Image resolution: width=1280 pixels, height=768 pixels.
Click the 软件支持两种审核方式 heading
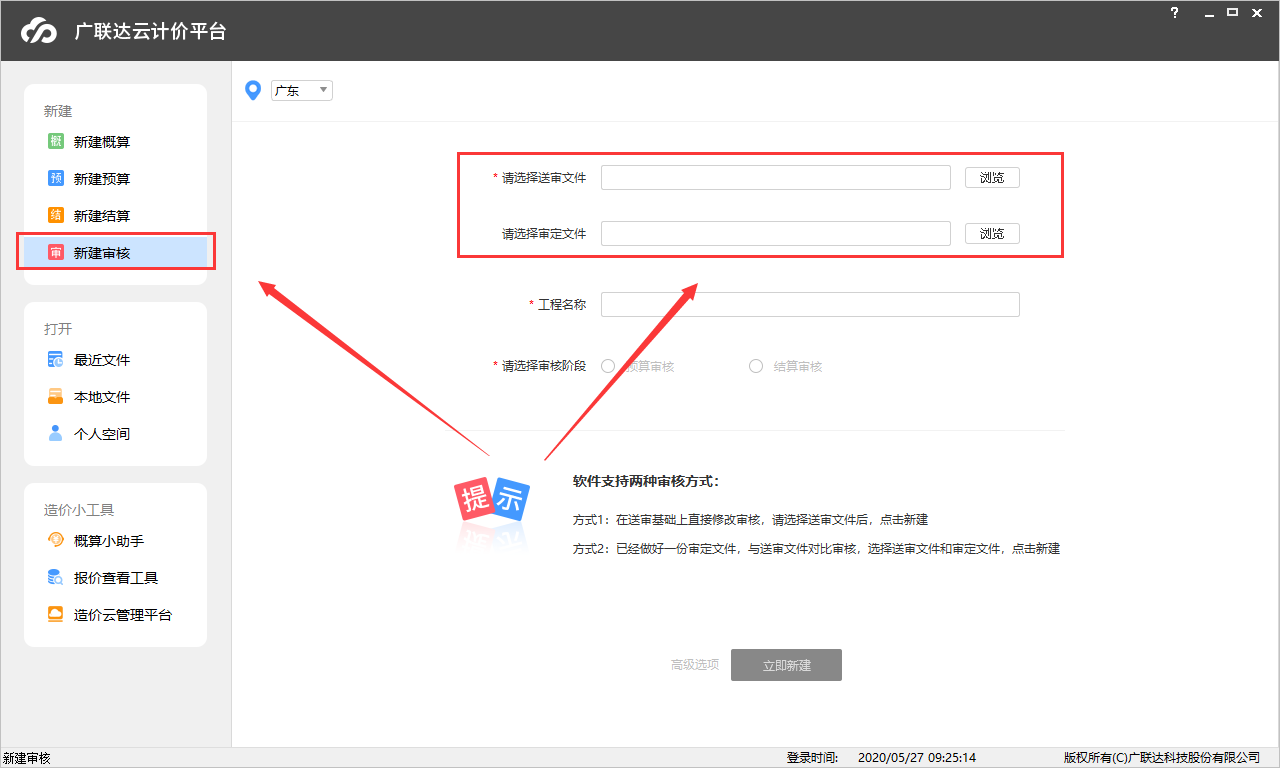coord(646,481)
